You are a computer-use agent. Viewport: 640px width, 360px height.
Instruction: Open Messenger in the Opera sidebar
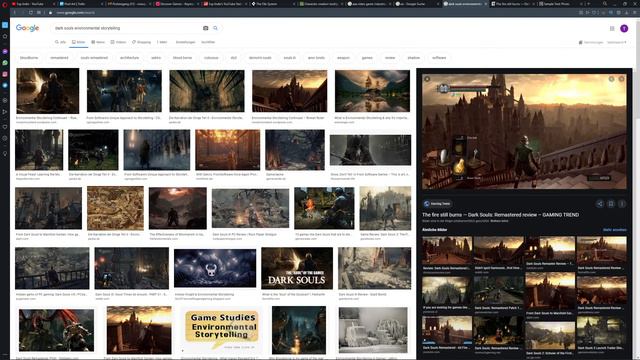coord(5,51)
